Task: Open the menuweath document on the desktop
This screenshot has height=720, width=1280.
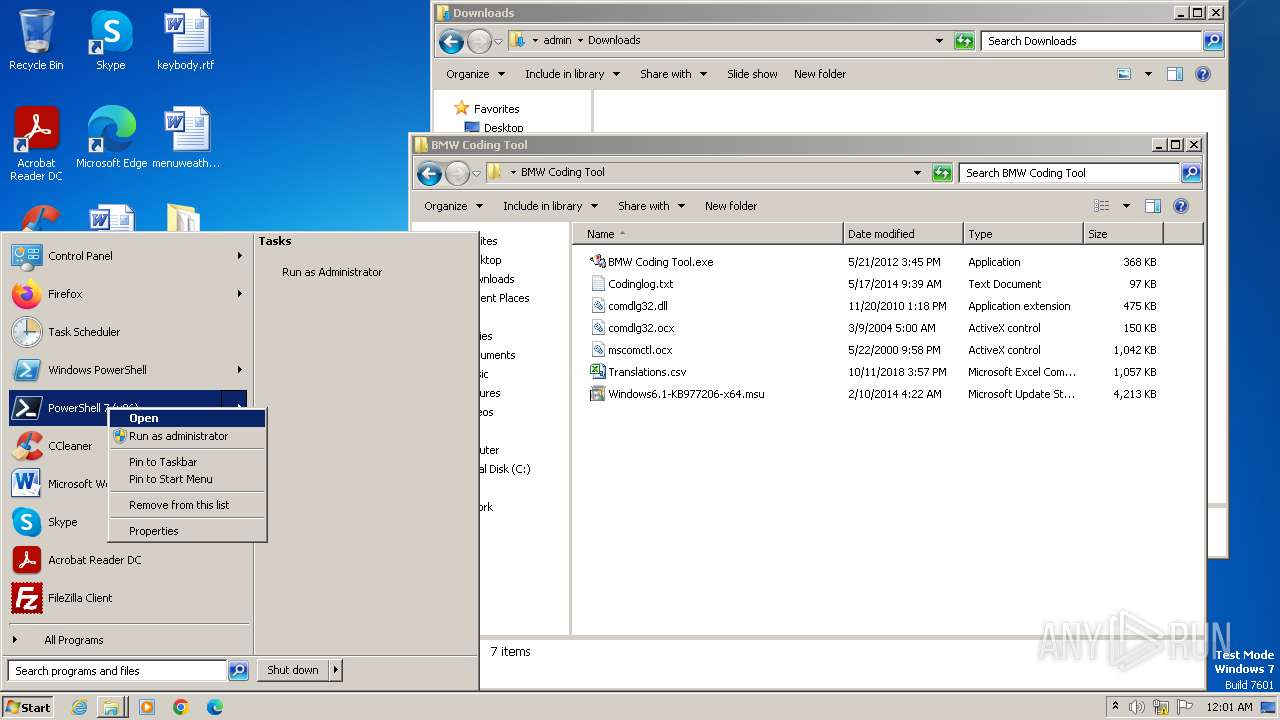Action: (186, 138)
